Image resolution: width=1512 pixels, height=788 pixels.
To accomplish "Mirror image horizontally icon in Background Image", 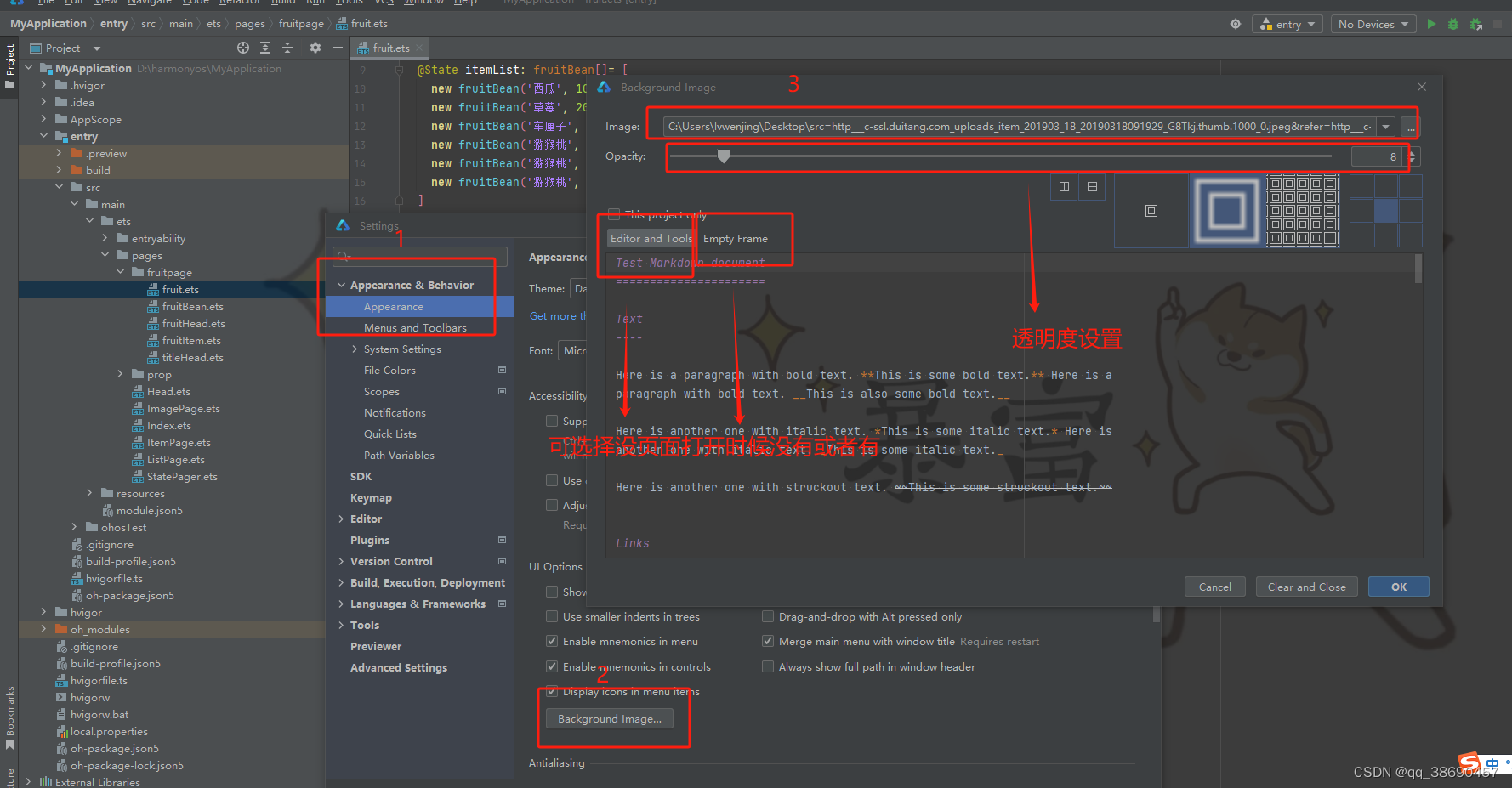I will tap(1064, 186).
